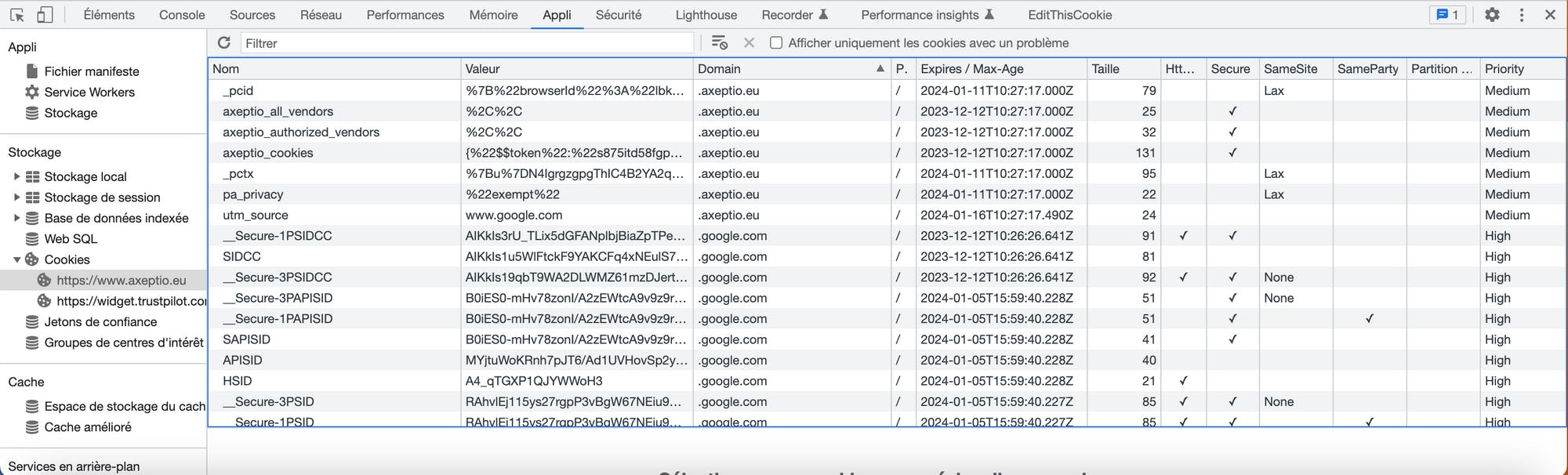The image size is (1568, 475).
Task: Sort cookies by Priority column
Action: point(1522,69)
